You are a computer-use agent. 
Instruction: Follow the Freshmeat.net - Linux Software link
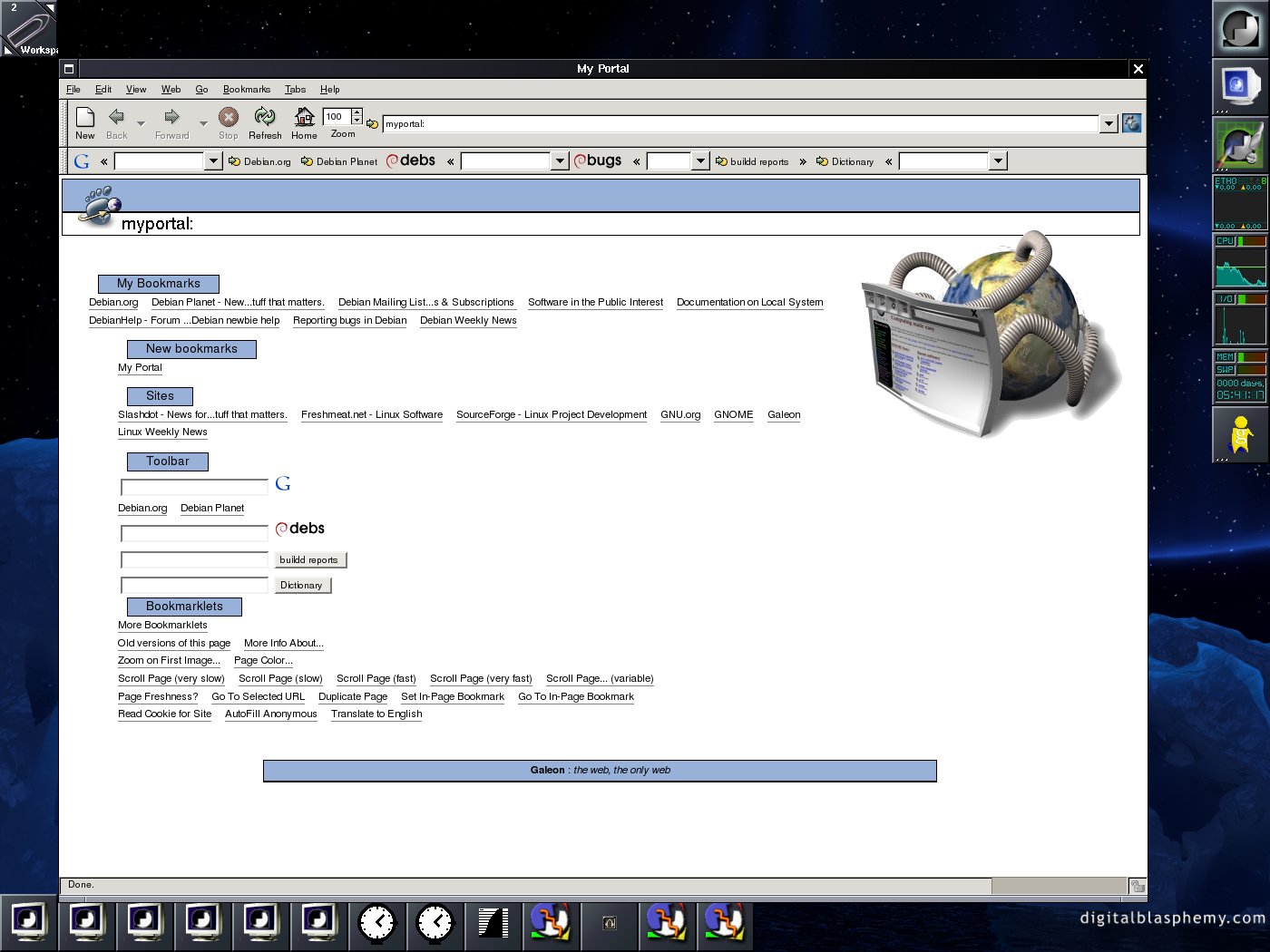[x=372, y=414]
